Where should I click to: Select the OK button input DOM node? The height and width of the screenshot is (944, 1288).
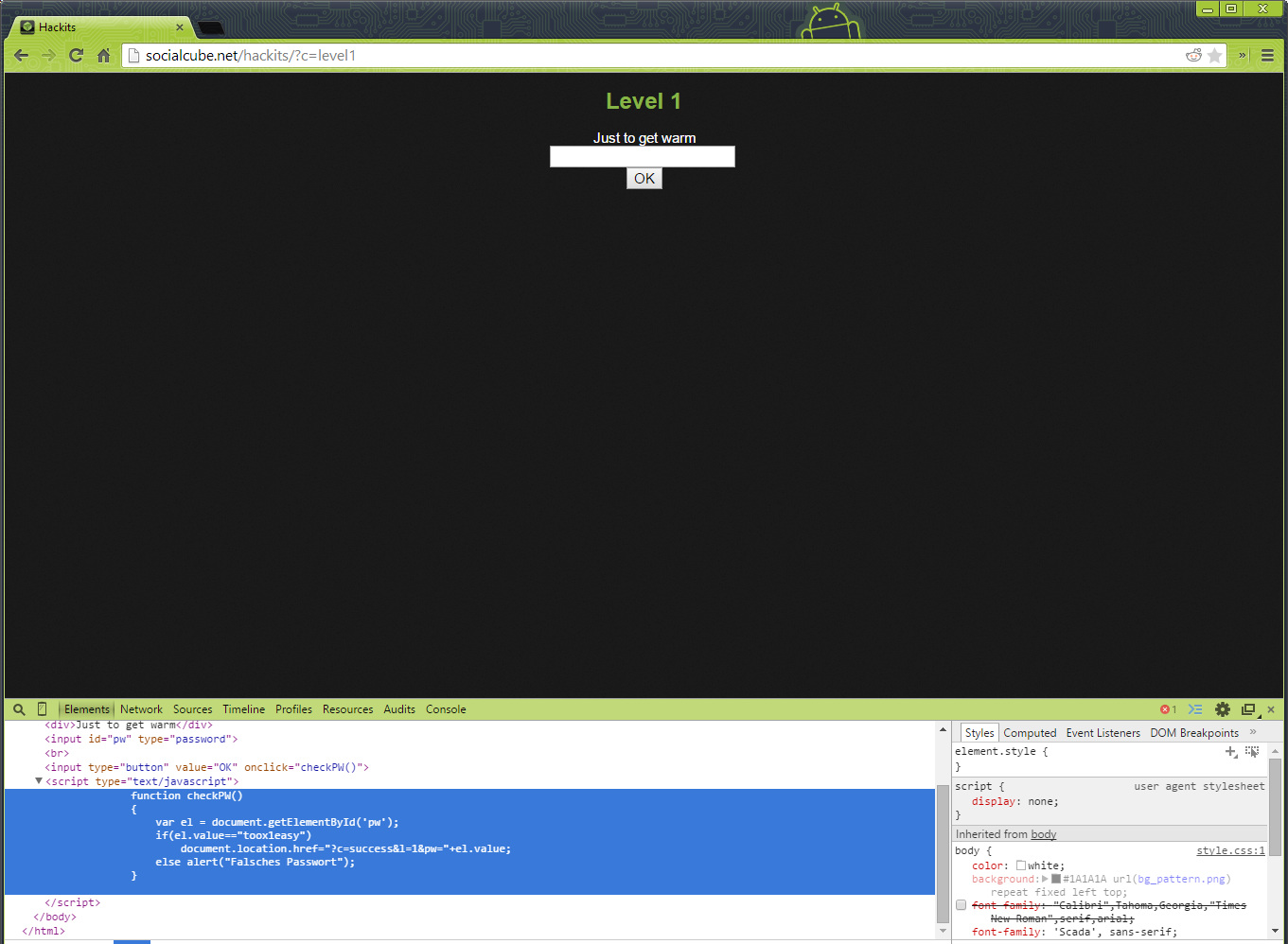(x=206, y=767)
